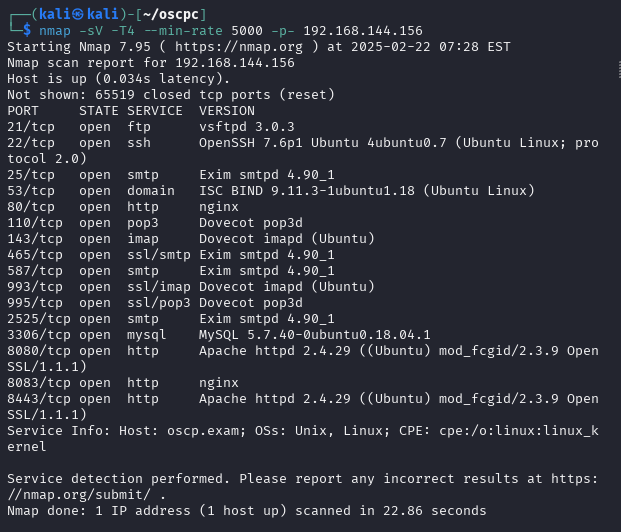This screenshot has width=621, height=532.
Task: Click the VERSION column header
Action: 227,111
